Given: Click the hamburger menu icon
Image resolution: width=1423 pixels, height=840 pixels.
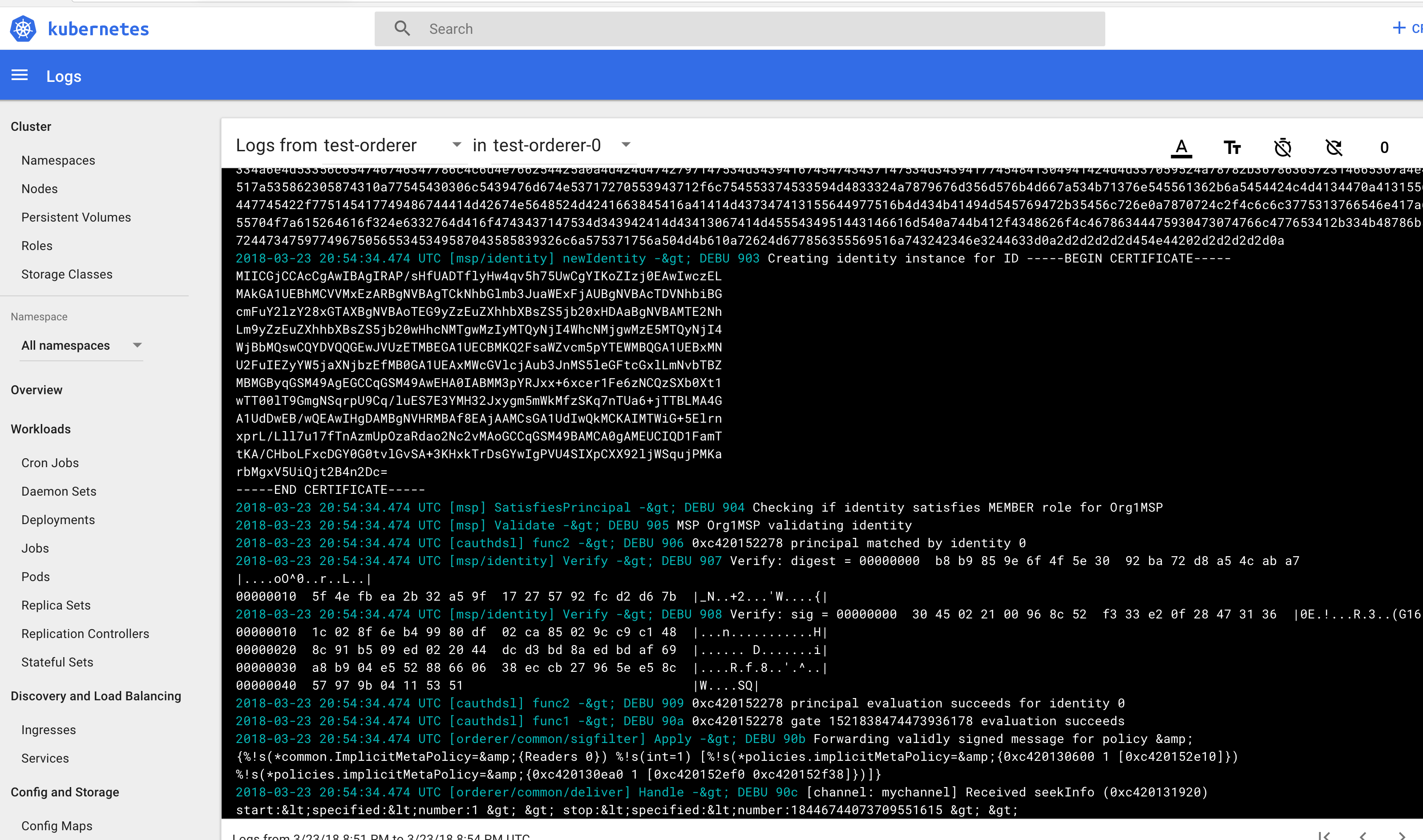Looking at the screenshot, I should 19,76.
